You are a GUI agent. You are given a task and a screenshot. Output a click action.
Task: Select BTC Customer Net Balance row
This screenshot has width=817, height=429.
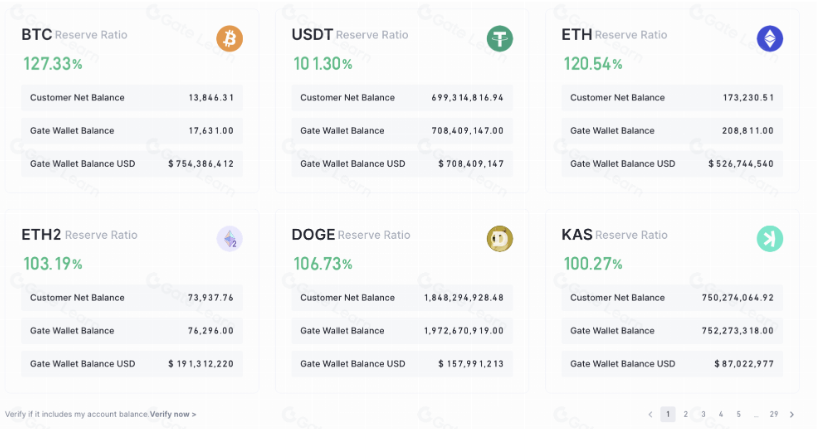pyautogui.click(x=131, y=98)
